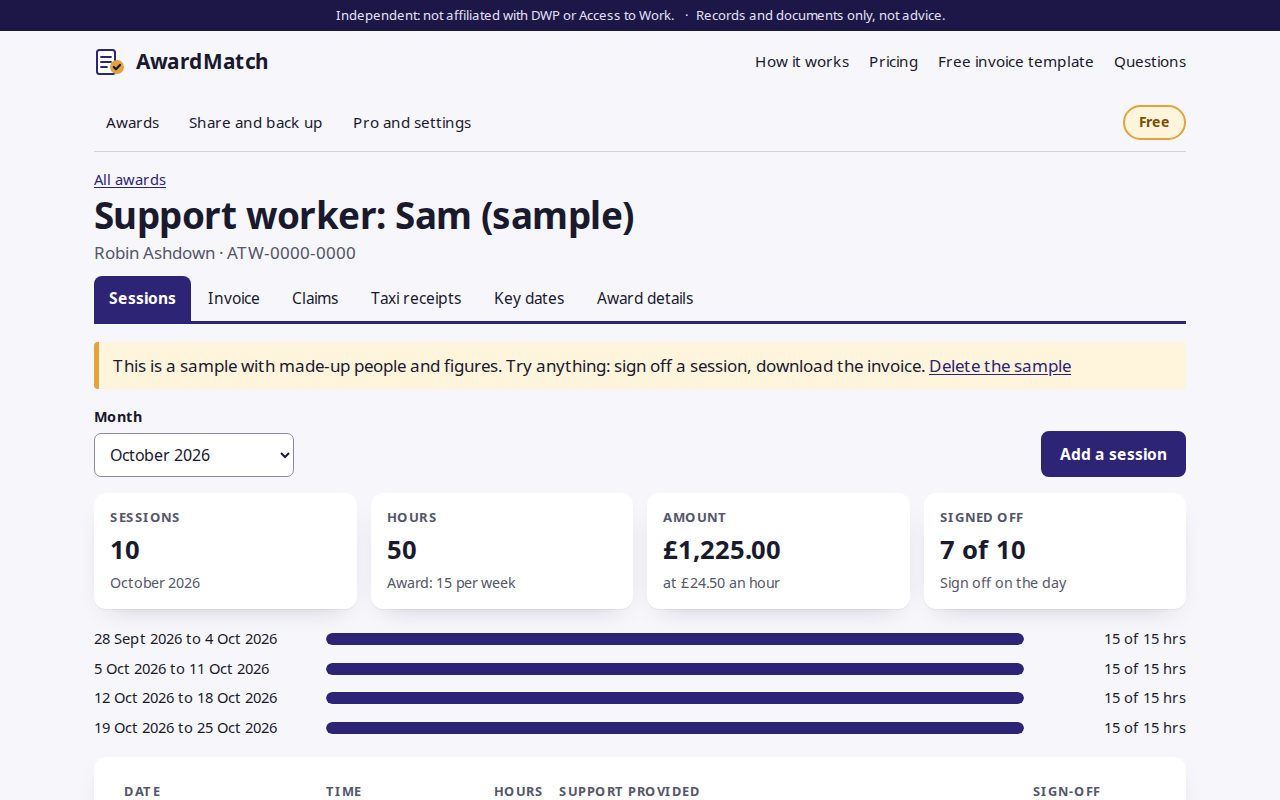
Task: Click the 'Support worker: Sam (sample)' heading
Action: [364, 216]
